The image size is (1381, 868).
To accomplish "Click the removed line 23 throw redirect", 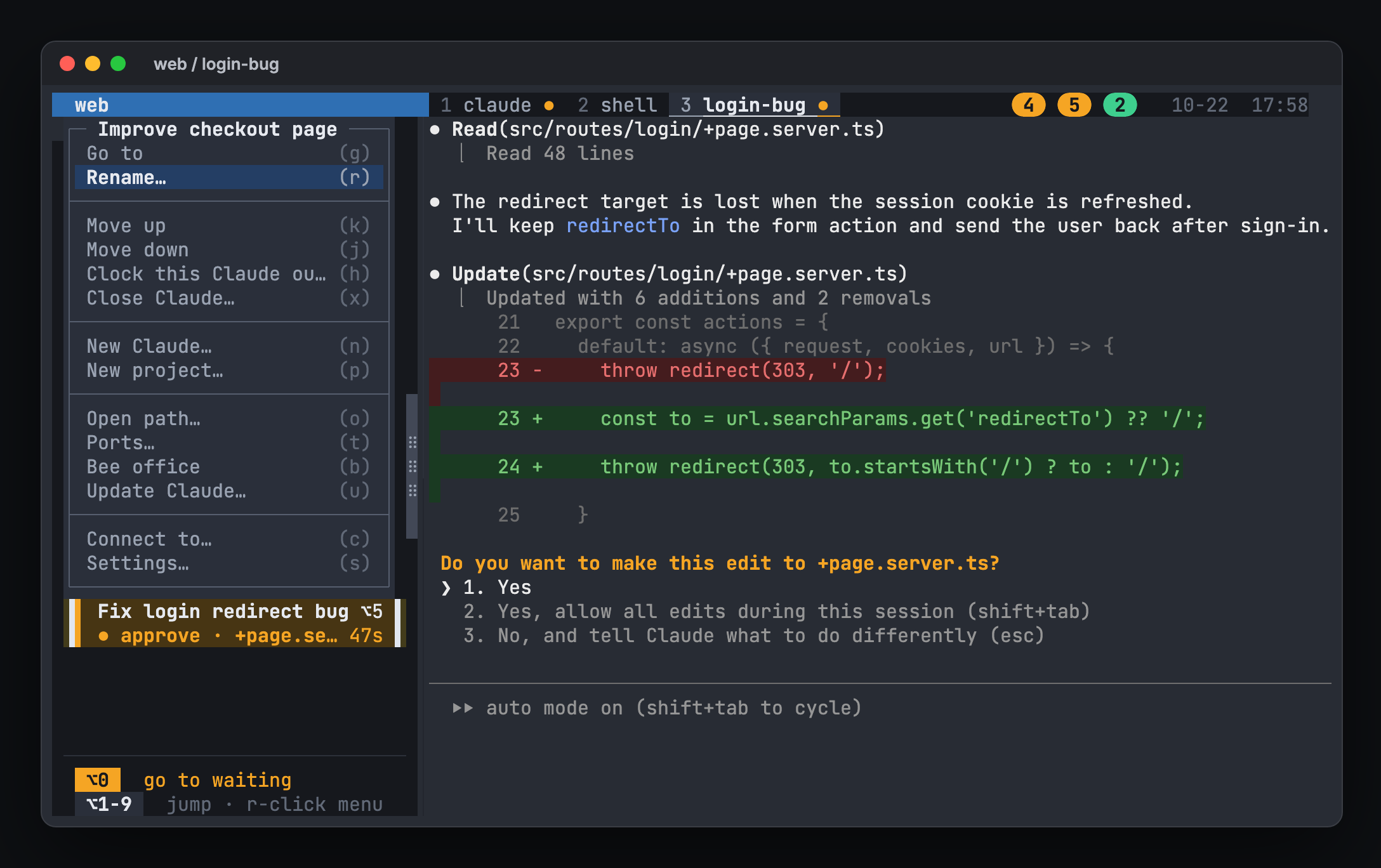I will click(657, 371).
